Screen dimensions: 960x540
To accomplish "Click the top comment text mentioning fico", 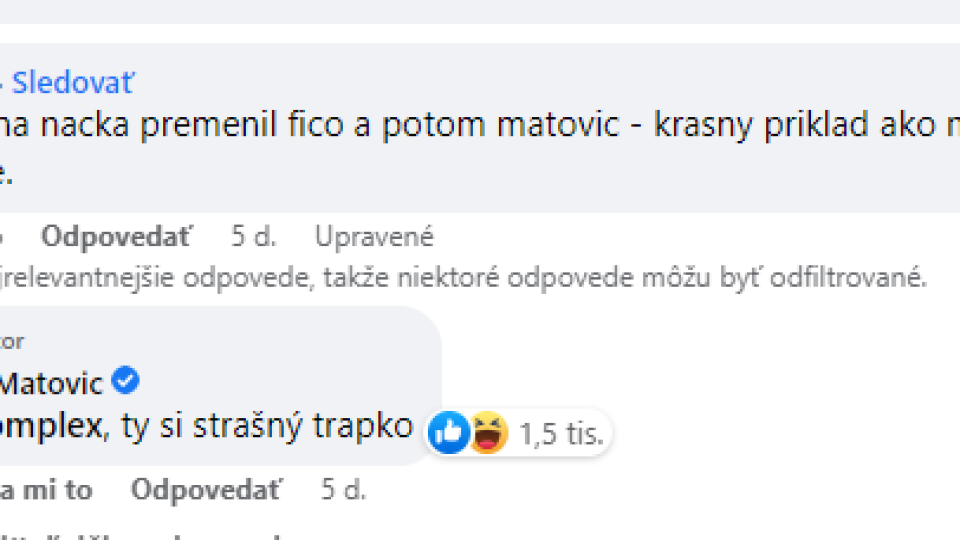I will [x=480, y=125].
